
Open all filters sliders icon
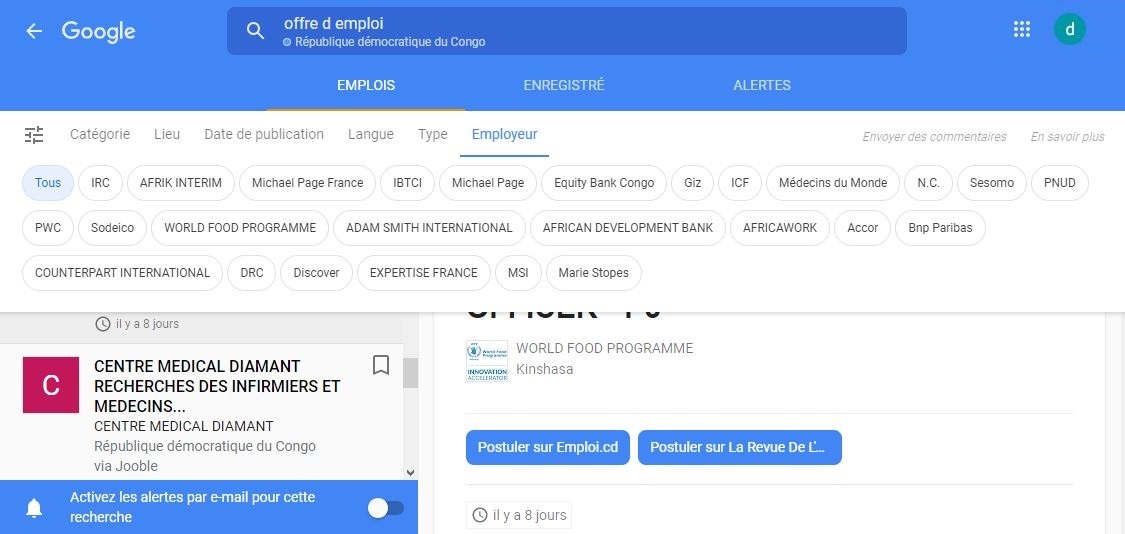point(34,135)
